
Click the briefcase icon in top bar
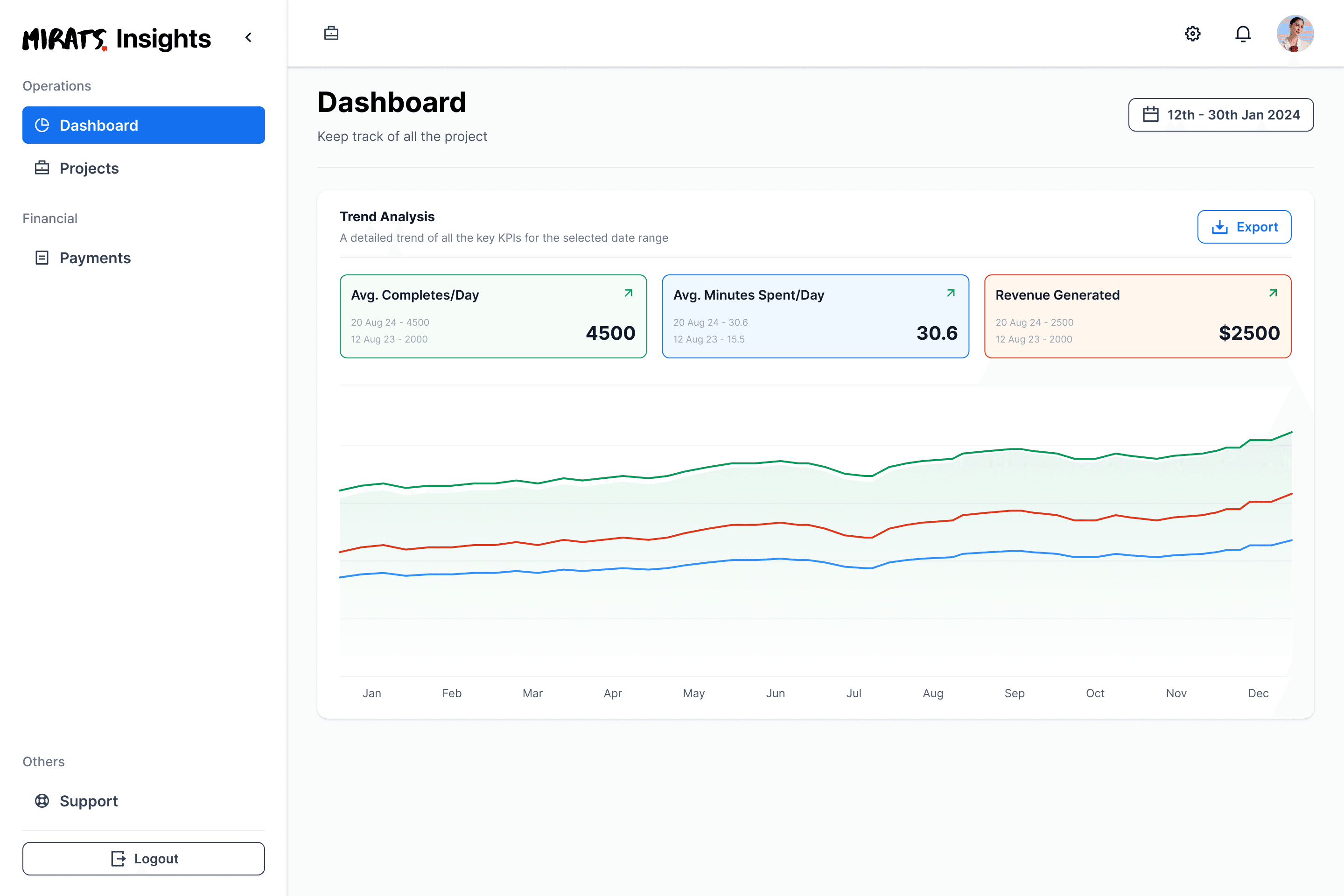coord(331,34)
